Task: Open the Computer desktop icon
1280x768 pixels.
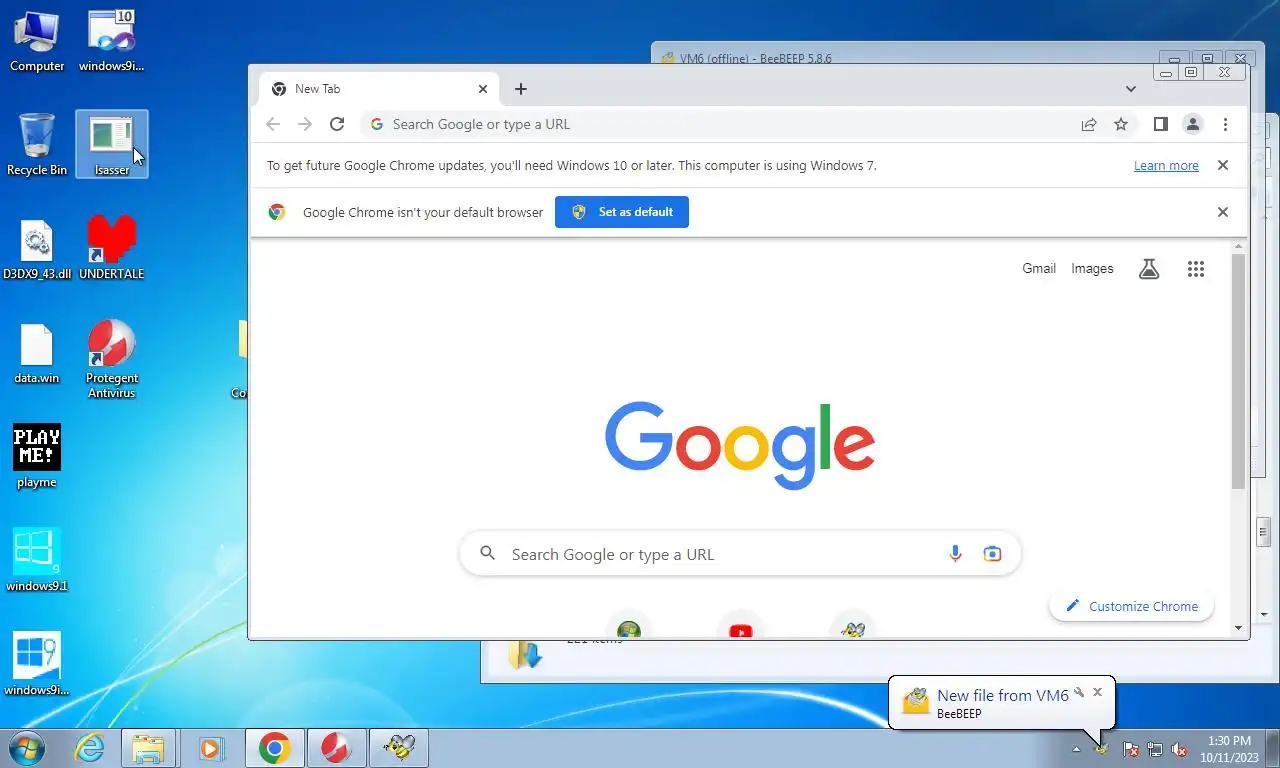Action: pos(37,41)
